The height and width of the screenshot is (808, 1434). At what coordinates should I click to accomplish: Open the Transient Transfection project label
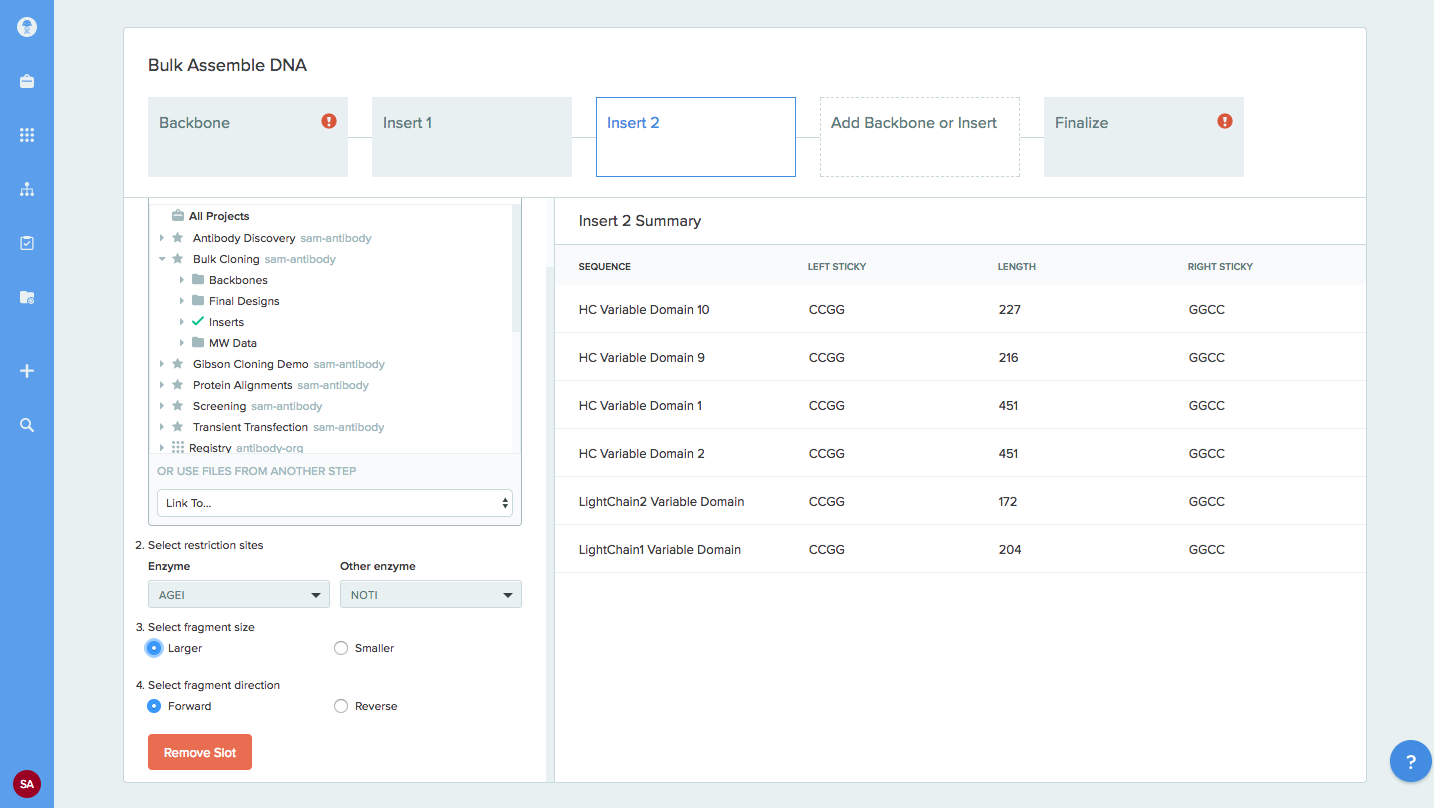tap(251, 427)
